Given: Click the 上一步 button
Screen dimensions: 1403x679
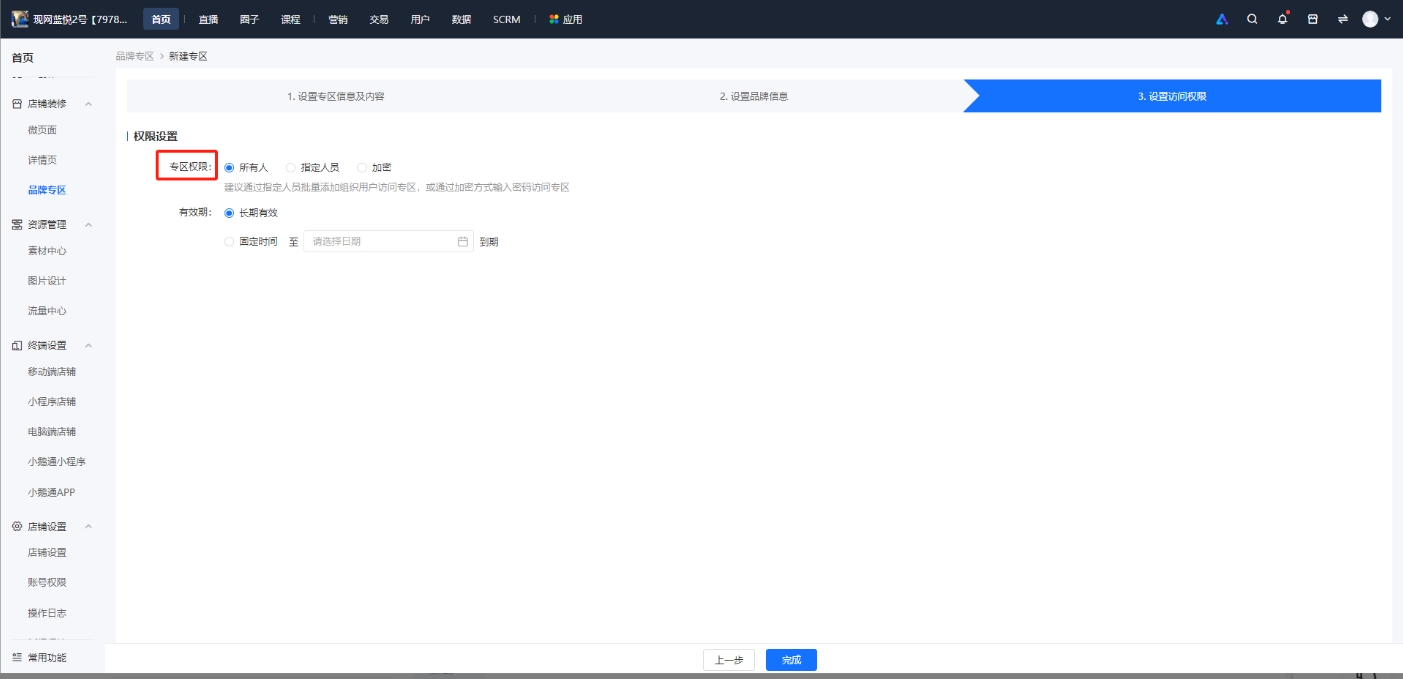Looking at the screenshot, I should coord(729,659).
